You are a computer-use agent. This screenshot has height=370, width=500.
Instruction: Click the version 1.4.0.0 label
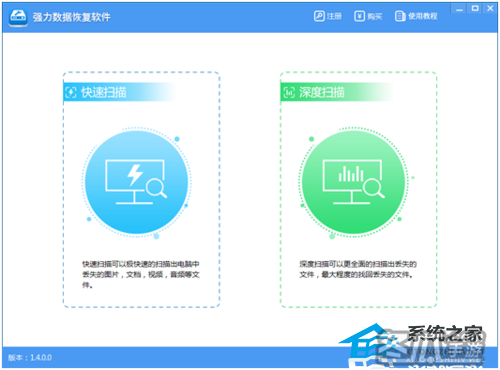pos(30,358)
